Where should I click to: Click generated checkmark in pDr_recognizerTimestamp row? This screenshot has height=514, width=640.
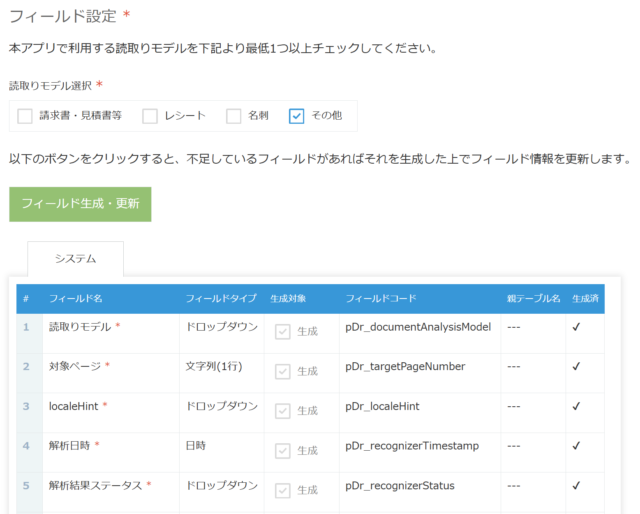click(x=576, y=446)
